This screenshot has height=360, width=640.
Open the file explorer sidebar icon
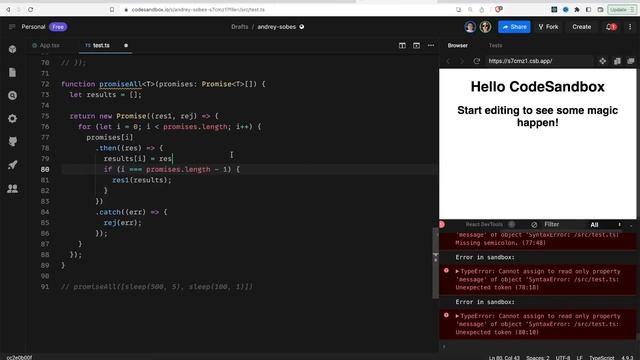point(13,72)
